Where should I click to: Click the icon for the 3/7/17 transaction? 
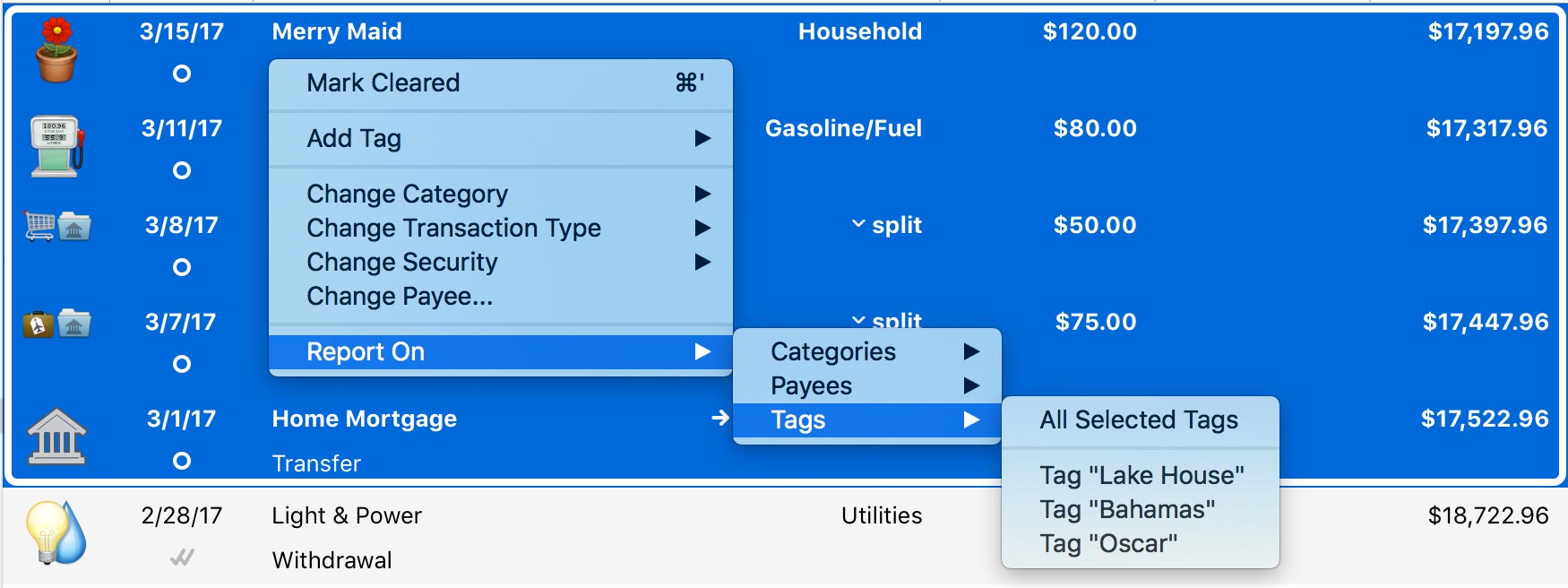[56, 324]
